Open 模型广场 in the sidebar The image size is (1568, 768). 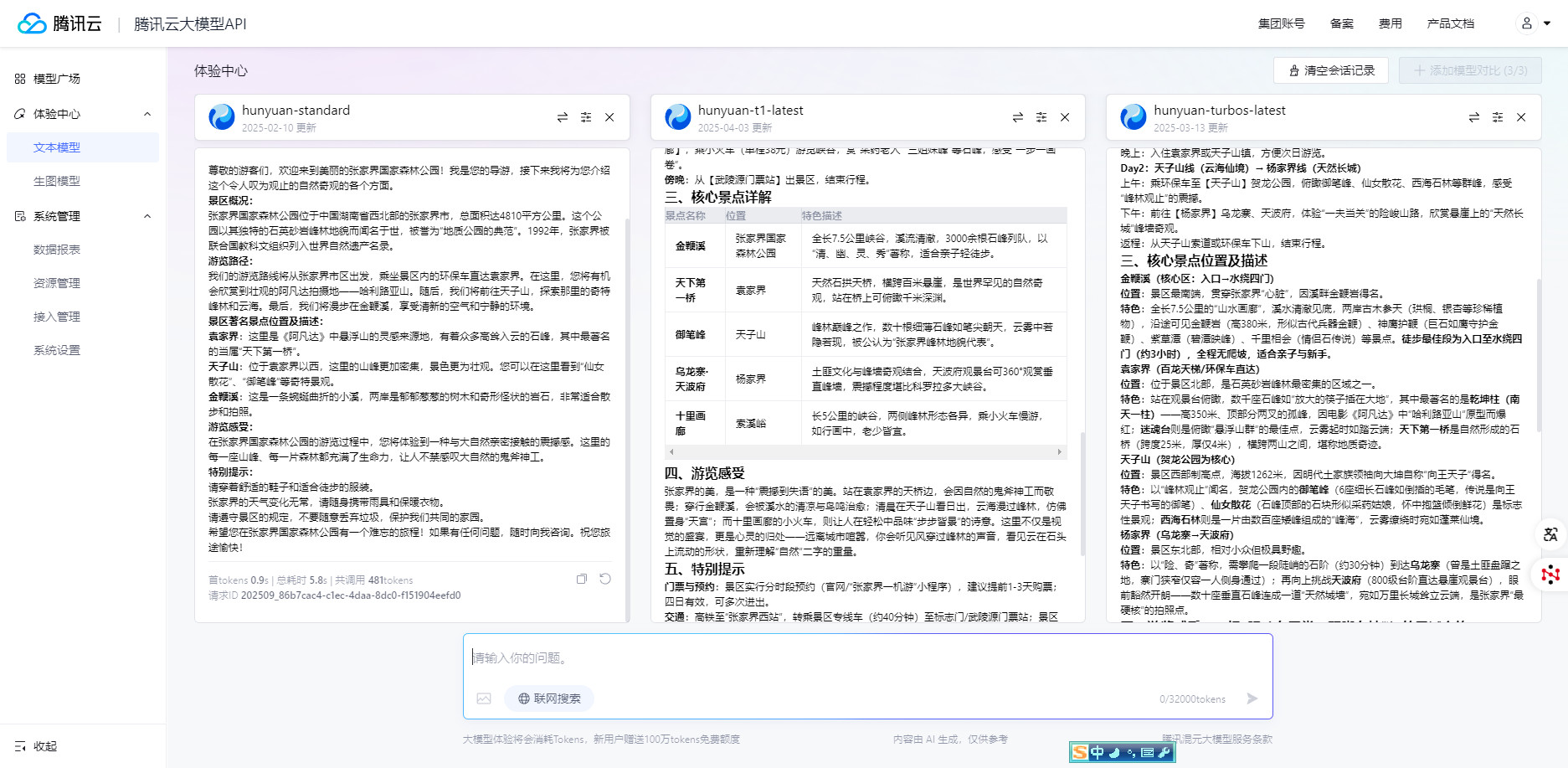tap(56, 79)
